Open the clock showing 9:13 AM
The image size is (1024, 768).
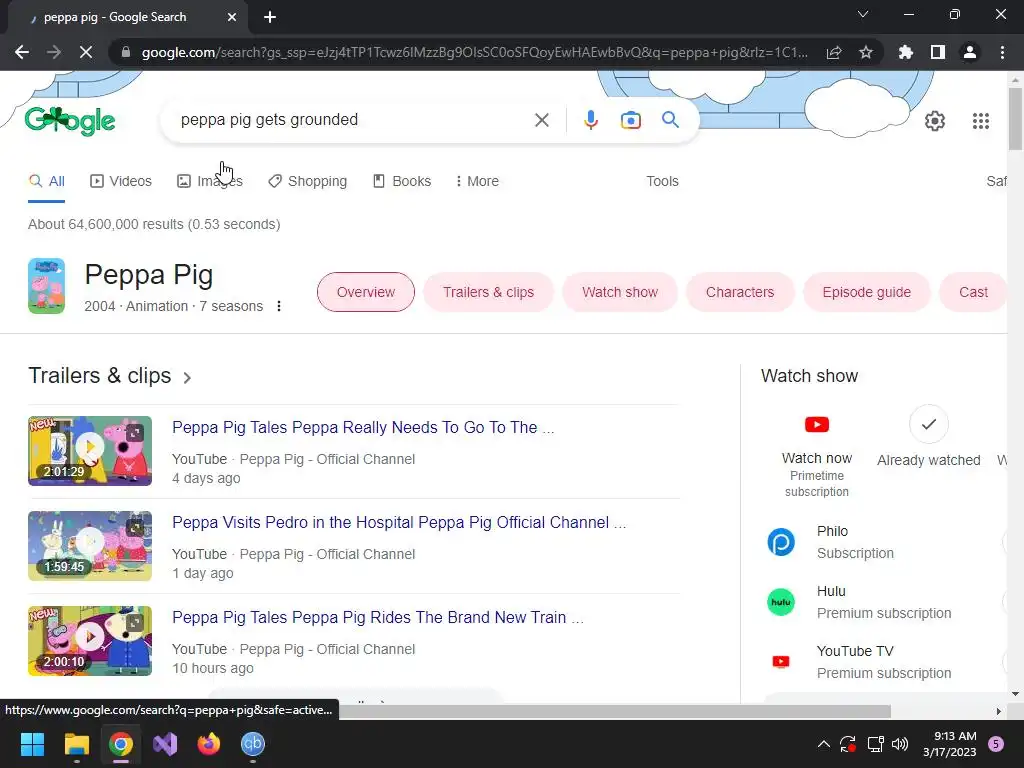[950, 744]
